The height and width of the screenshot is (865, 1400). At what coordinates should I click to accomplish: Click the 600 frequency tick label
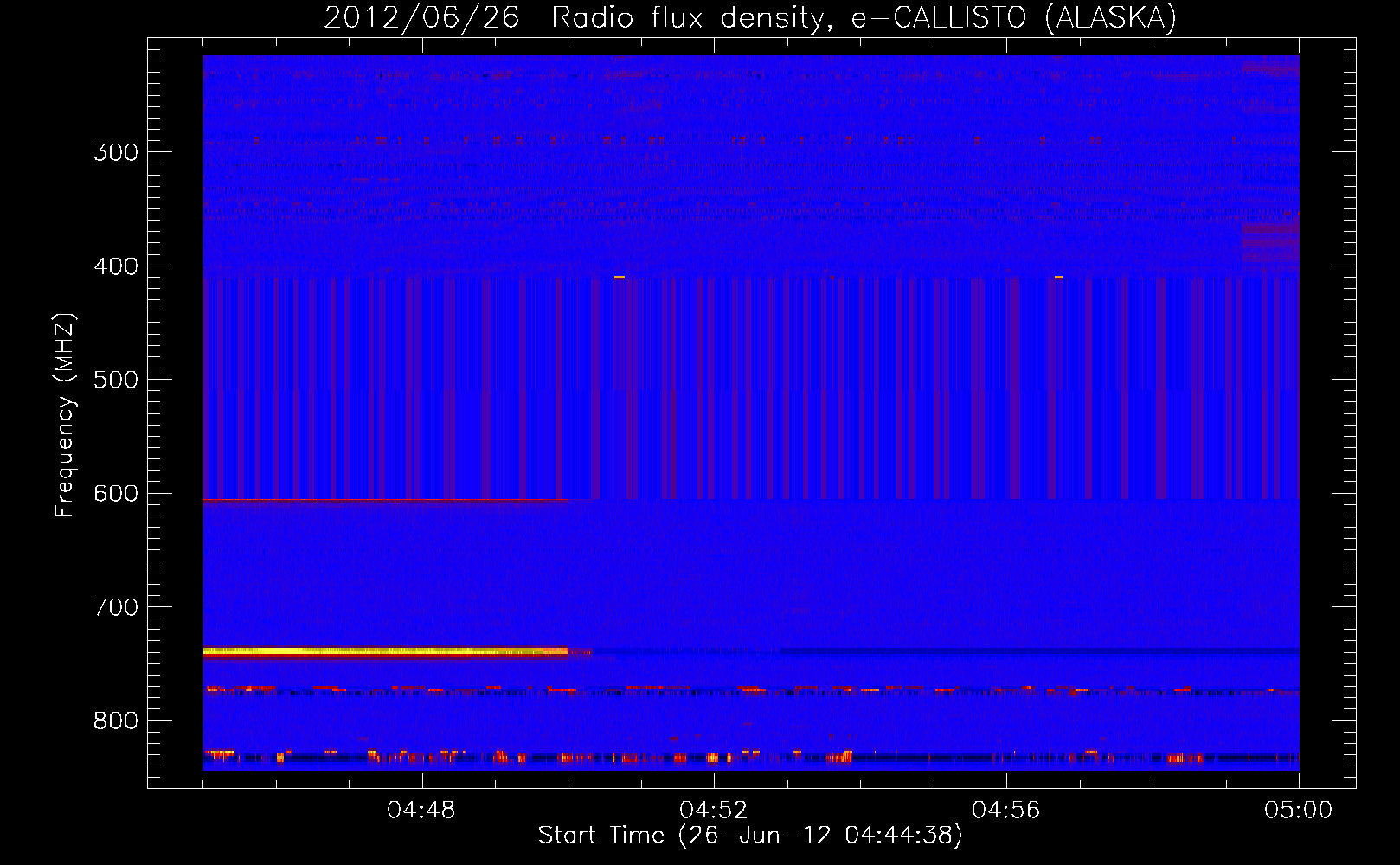point(116,493)
